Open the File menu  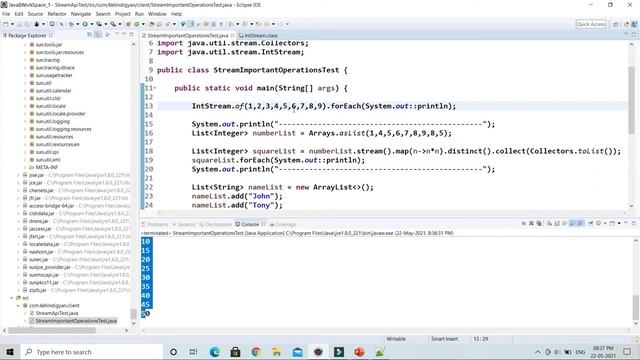coord(6,14)
